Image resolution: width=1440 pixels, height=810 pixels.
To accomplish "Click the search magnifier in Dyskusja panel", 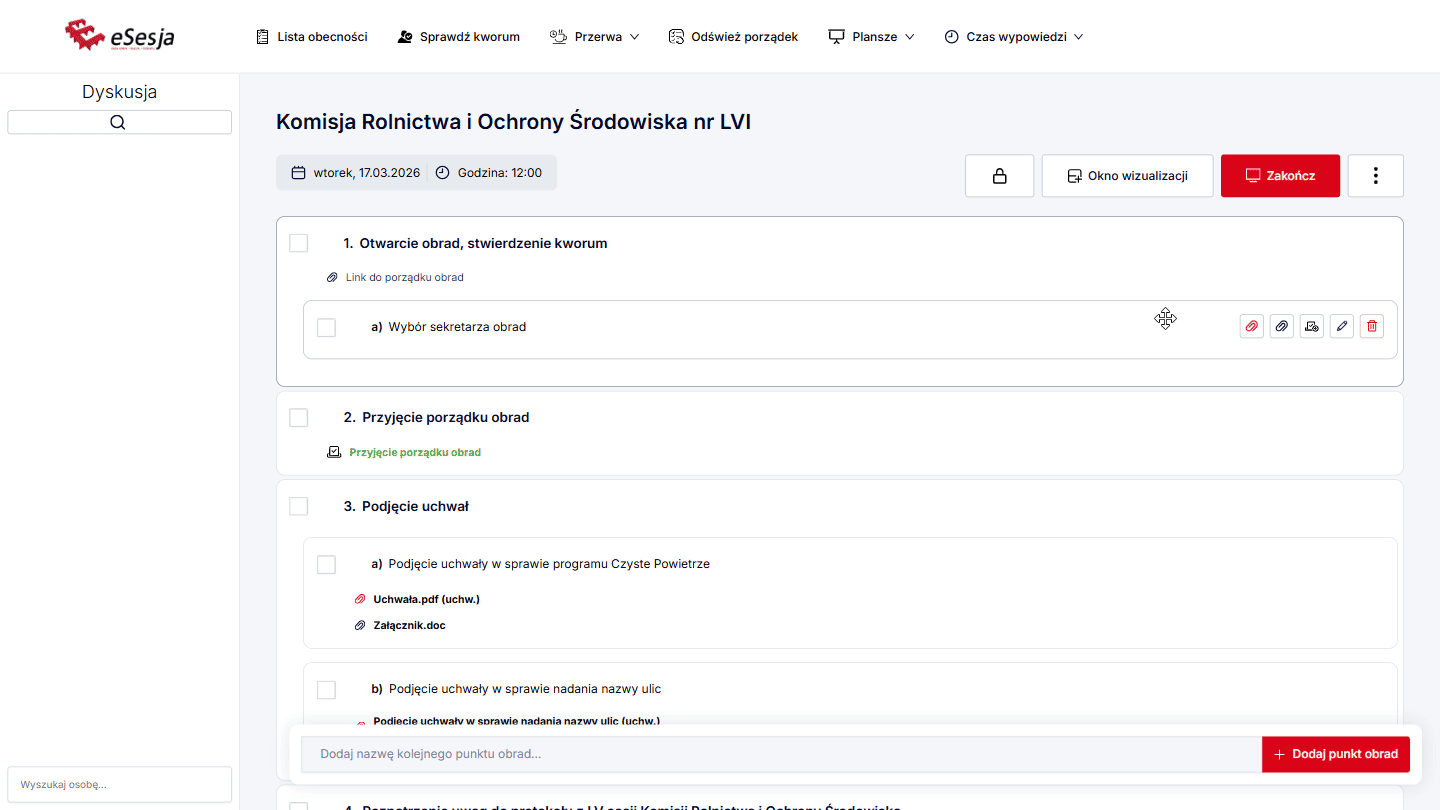I will (119, 122).
